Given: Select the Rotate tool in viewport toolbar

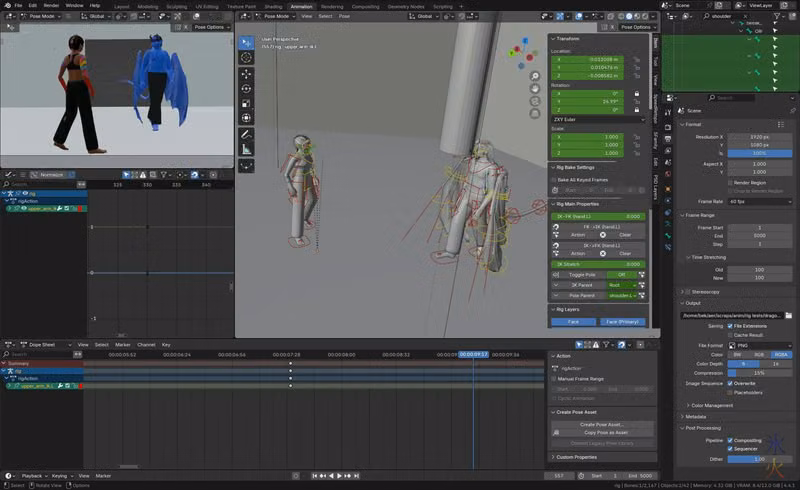Looking at the screenshot, I should pos(246,89).
